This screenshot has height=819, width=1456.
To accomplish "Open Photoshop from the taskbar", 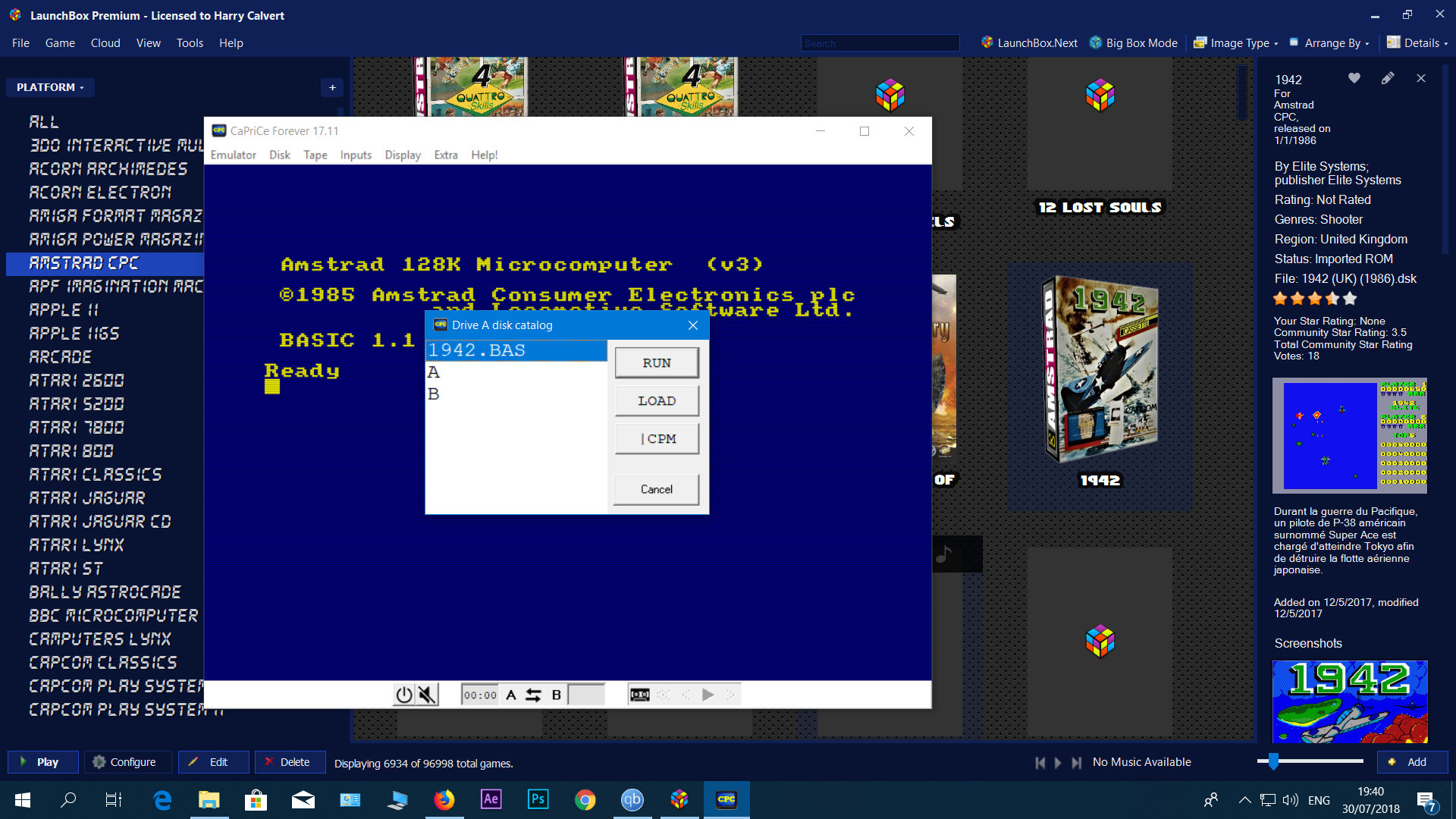I will [538, 799].
